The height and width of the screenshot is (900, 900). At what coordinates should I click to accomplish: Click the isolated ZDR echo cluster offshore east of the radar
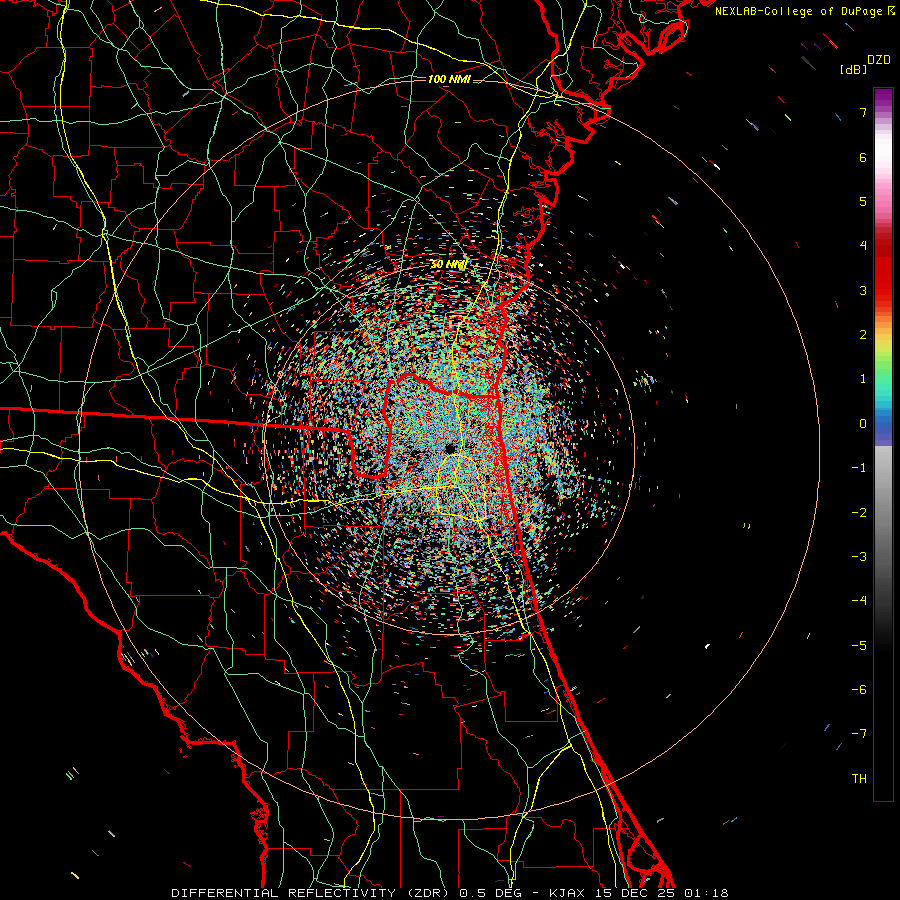pyautogui.click(x=645, y=379)
